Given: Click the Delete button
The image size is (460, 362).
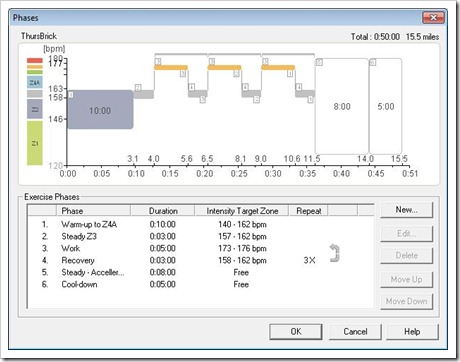Looking at the screenshot, I should click(x=406, y=256).
